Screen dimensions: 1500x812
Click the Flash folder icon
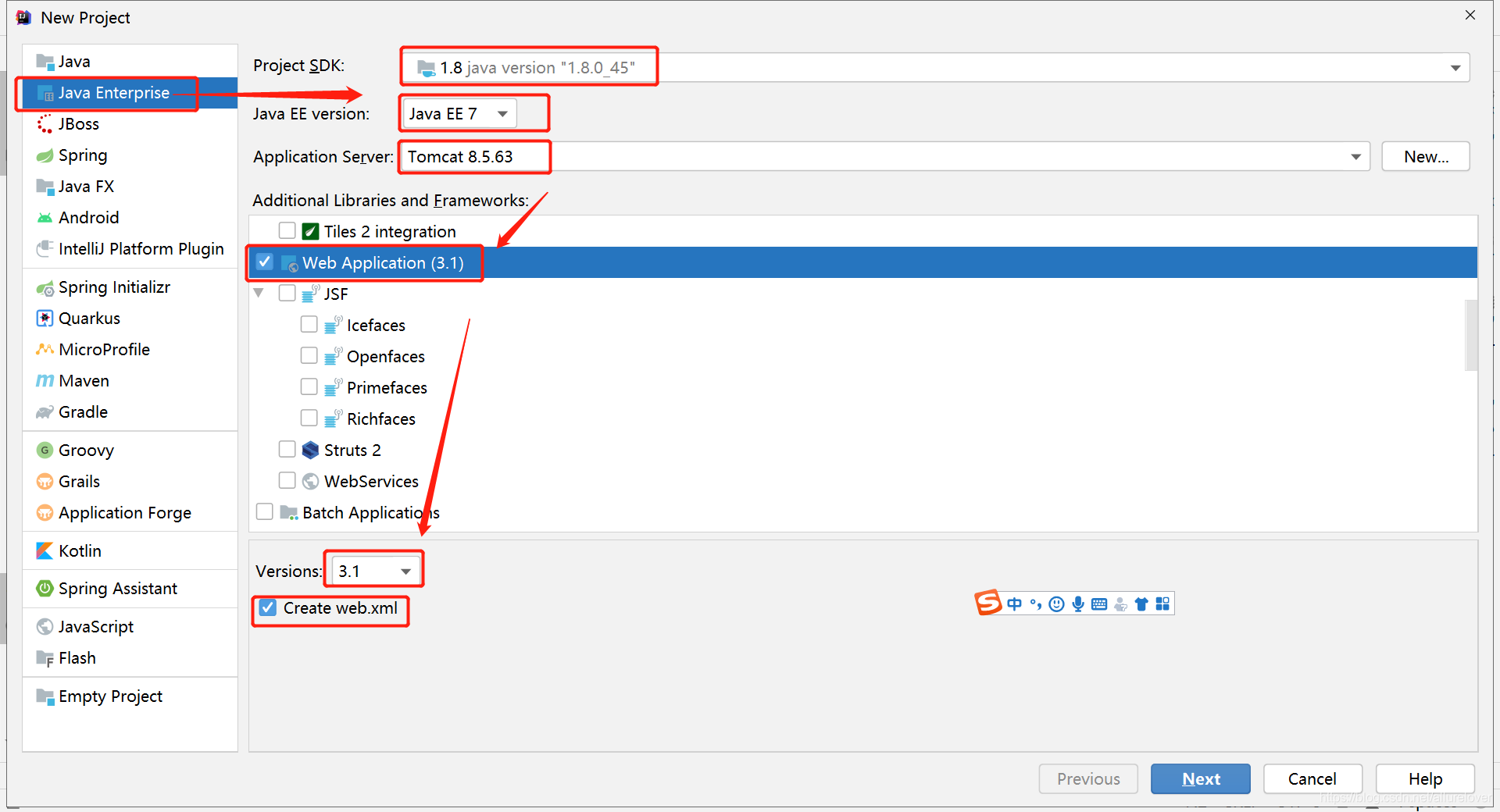click(45, 658)
